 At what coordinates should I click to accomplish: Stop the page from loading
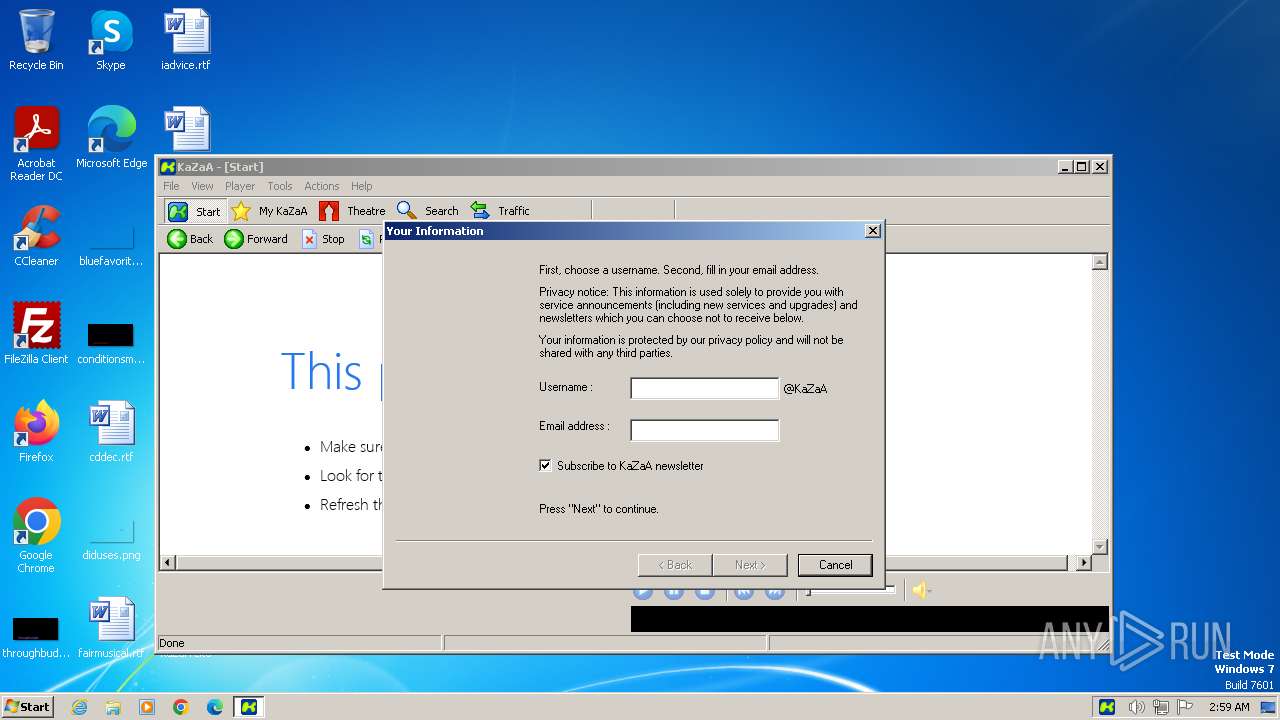(324, 239)
